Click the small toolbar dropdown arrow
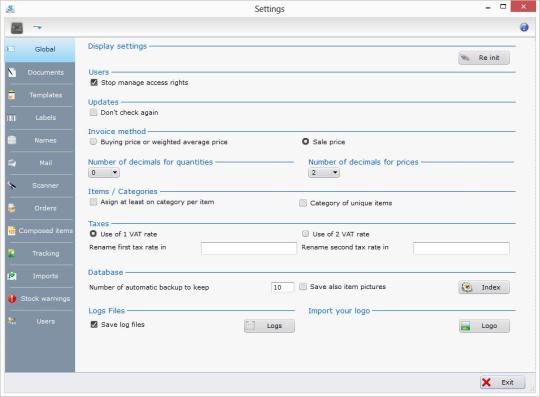The image size is (540, 397). tap(38, 27)
